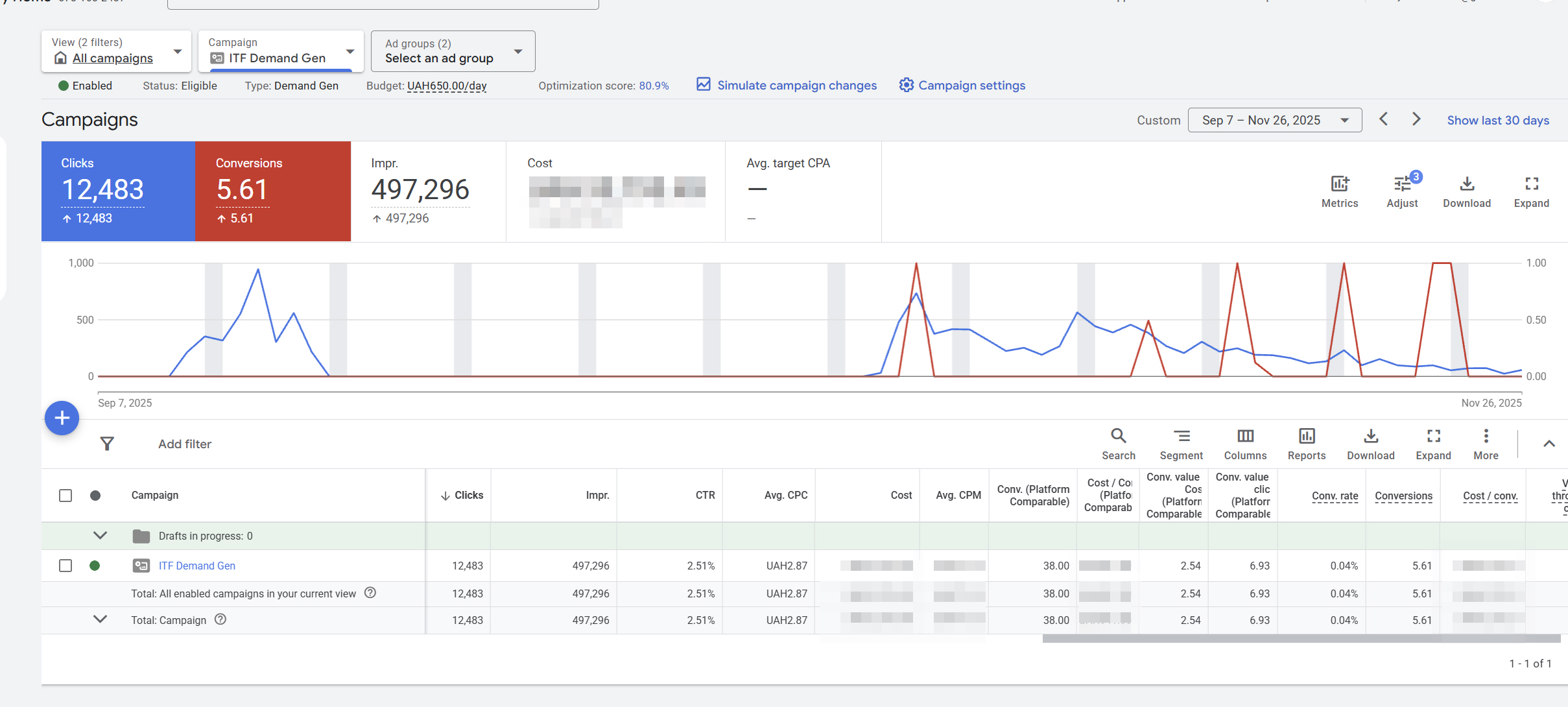Image resolution: width=1568 pixels, height=707 pixels.
Task: Click the table Search magnifier icon
Action: tap(1118, 436)
